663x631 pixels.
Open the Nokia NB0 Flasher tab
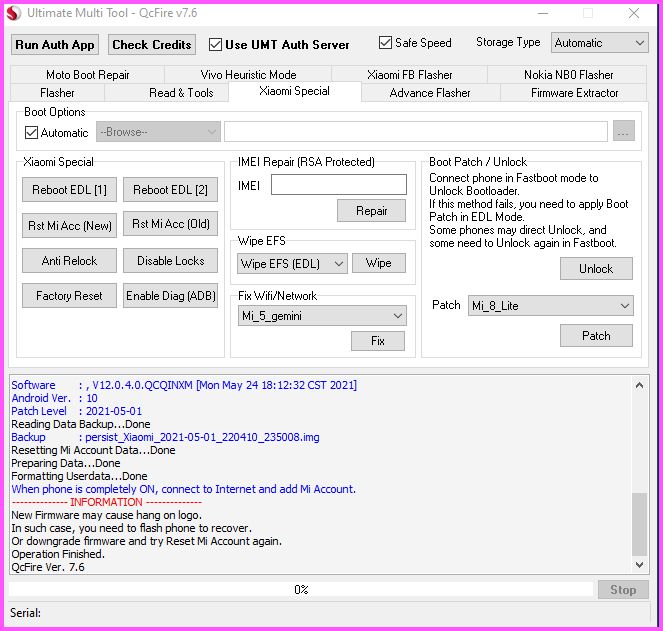click(568, 75)
